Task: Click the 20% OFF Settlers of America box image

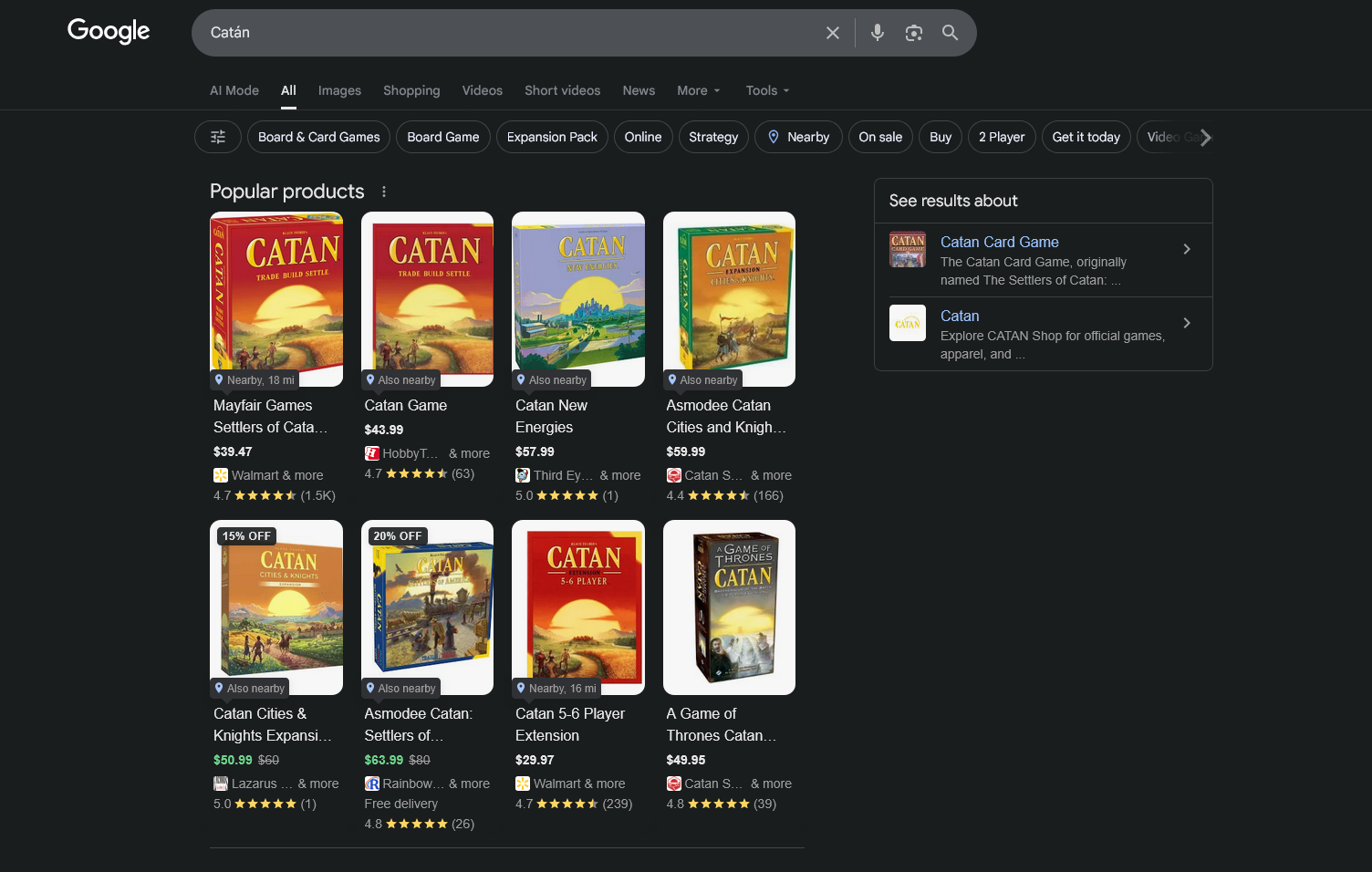Action: click(x=427, y=607)
